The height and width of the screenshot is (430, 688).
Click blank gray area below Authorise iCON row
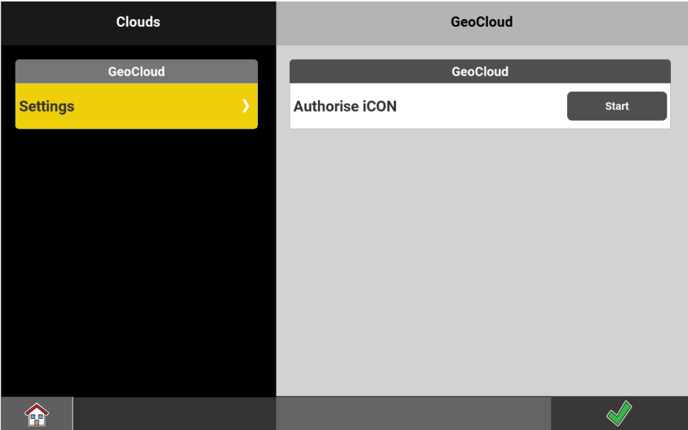480,260
